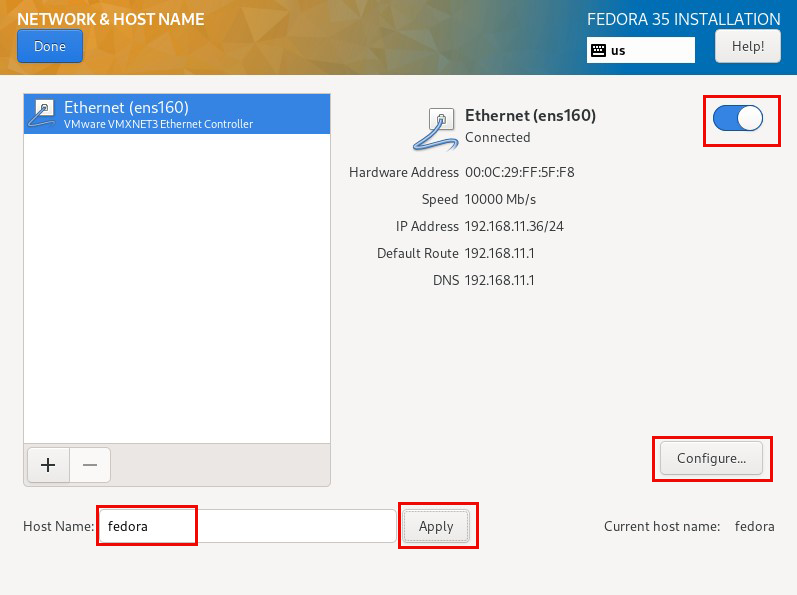The width and height of the screenshot is (797, 595).
Task: Click the IP Address label
Action: coord(427,226)
